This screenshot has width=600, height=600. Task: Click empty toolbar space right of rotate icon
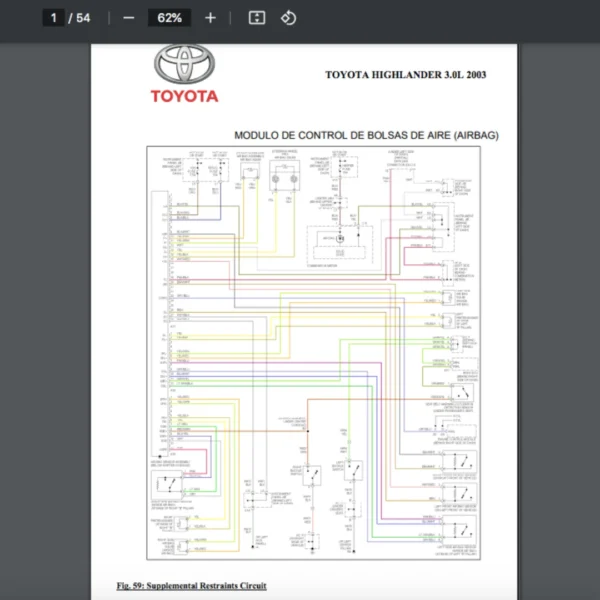[x=450, y=18]
